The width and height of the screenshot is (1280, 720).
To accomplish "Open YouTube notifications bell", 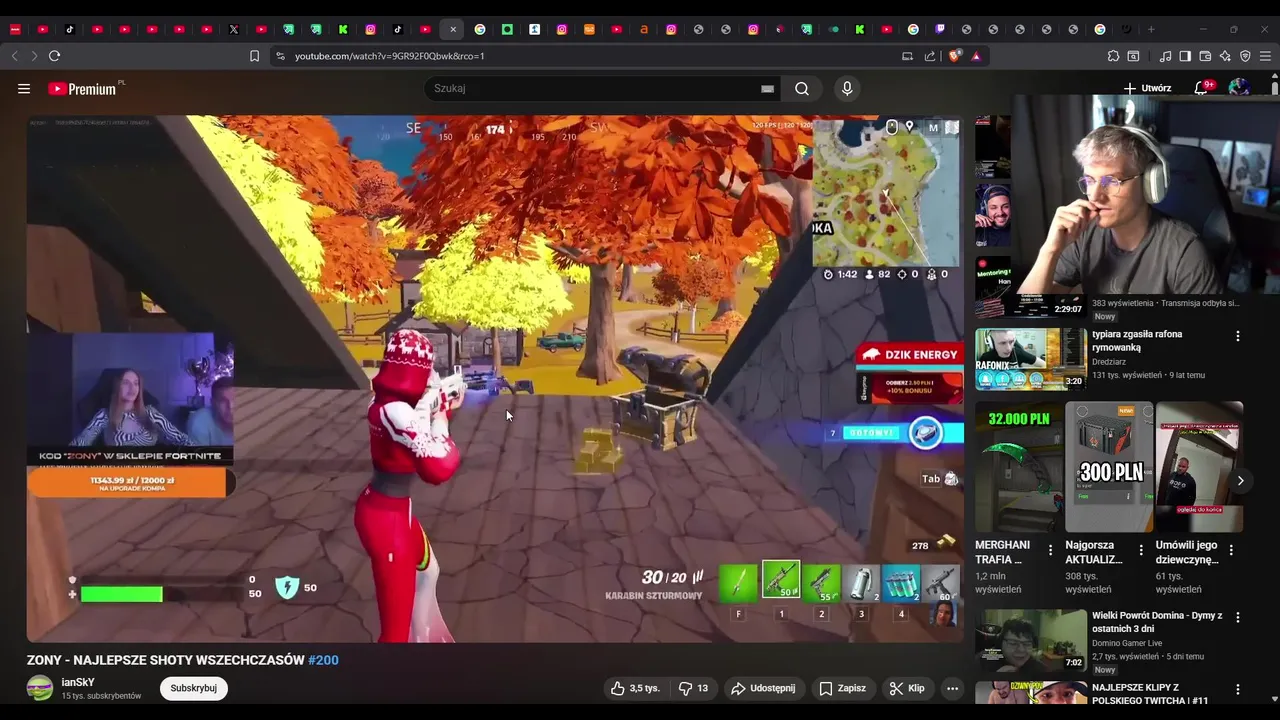I will point(1203,88).
